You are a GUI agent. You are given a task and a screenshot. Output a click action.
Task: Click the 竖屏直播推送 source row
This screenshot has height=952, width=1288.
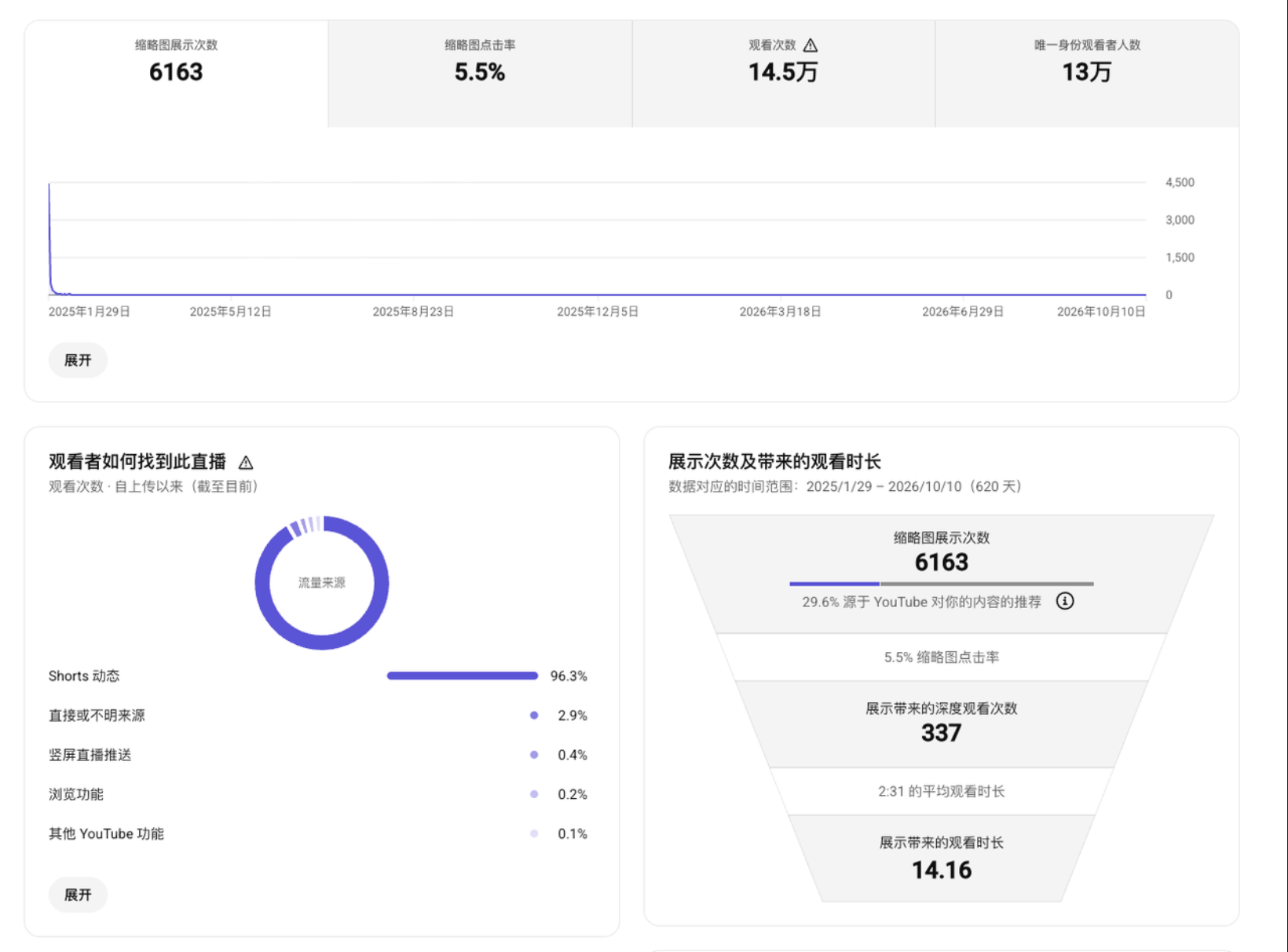tap(318, 755)
